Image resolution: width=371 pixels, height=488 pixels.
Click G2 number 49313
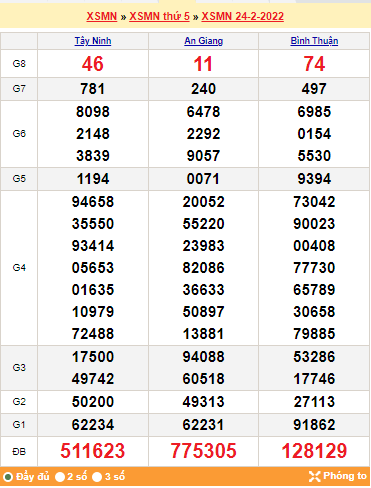tap(203, 402)
